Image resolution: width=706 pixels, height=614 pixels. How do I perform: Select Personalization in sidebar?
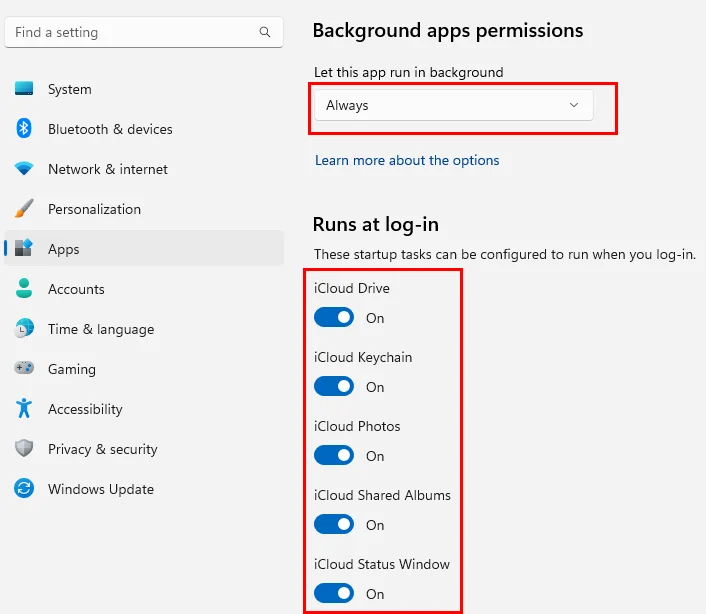point(144,209)
